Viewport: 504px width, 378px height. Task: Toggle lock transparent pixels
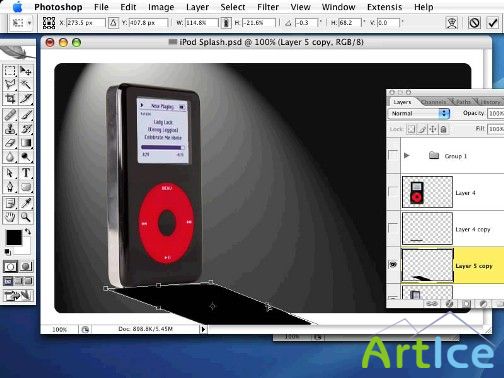[x=411, y=129]
